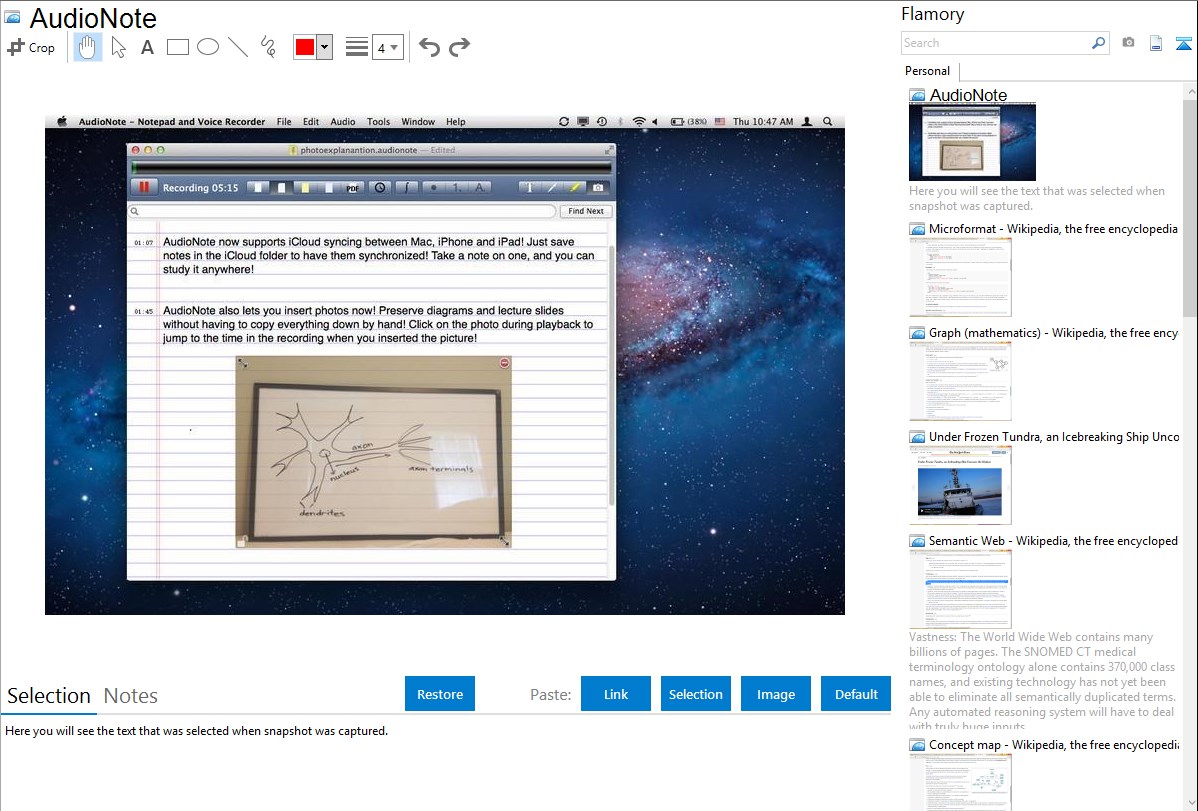Open the Under Frozen Tundra snapshot thumbnail
This screenshot has height=811, width=1198.
(960, 485)
